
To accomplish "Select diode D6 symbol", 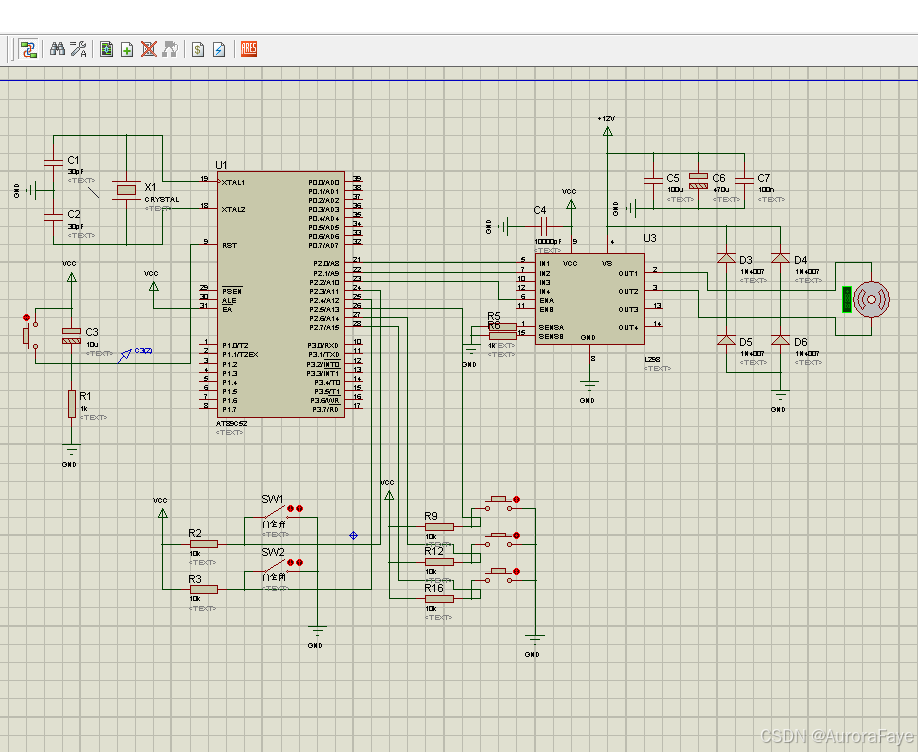I will 780,340.
